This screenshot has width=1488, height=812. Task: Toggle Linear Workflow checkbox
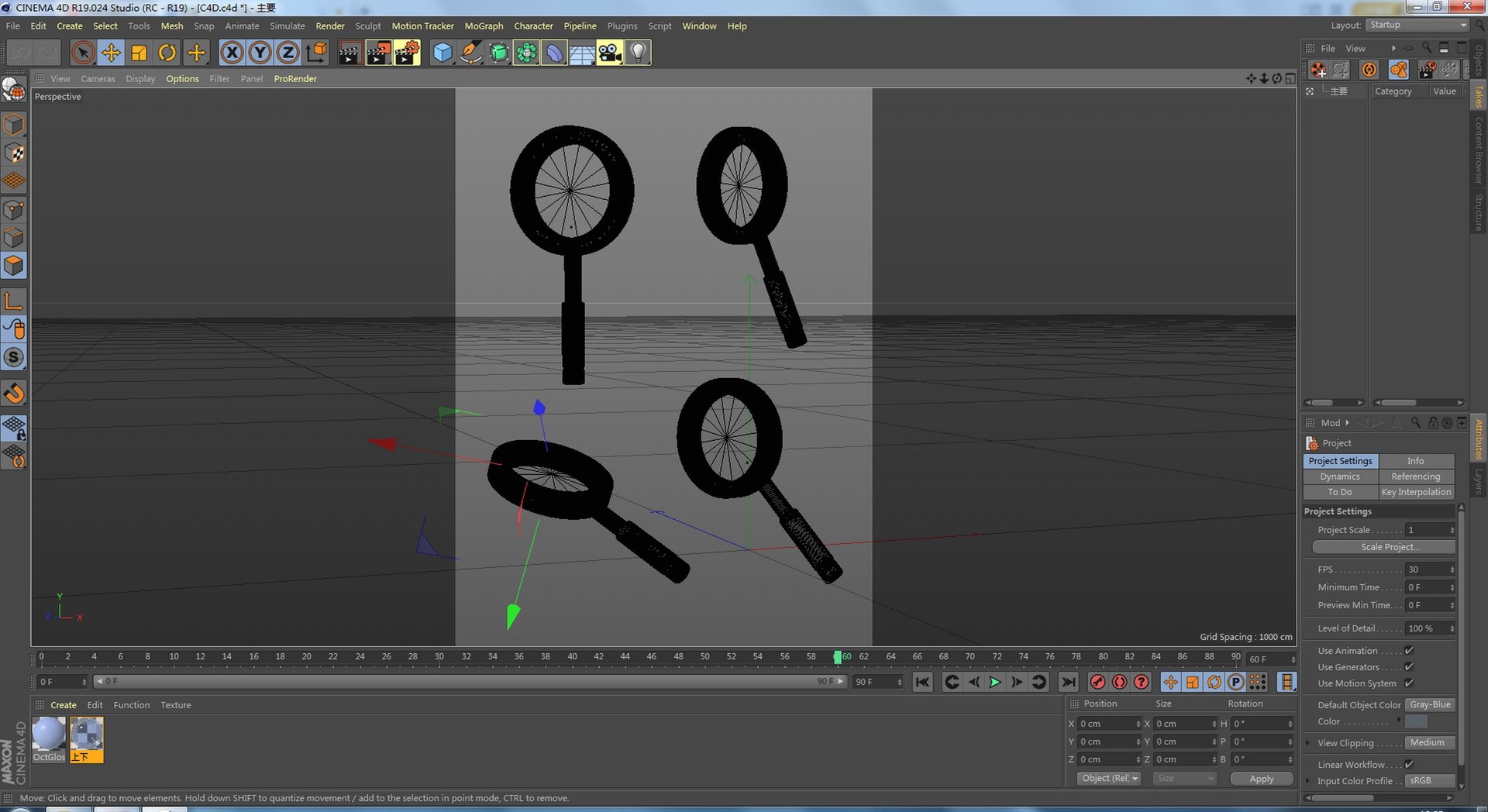1409,765
